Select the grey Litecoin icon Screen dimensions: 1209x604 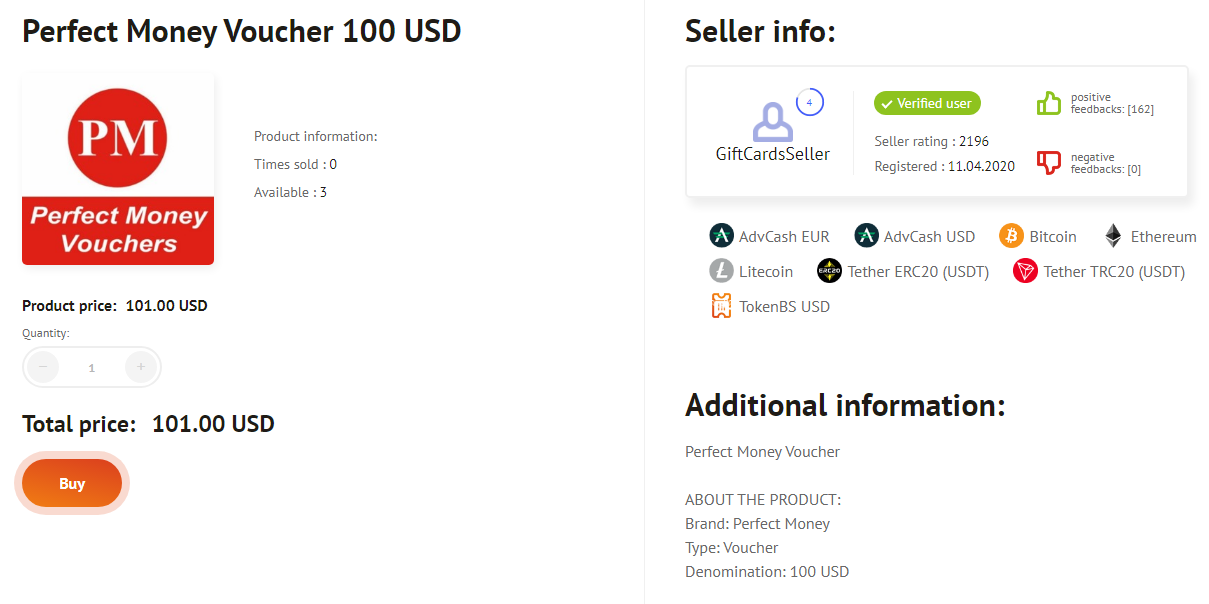[x=721, y=271]
